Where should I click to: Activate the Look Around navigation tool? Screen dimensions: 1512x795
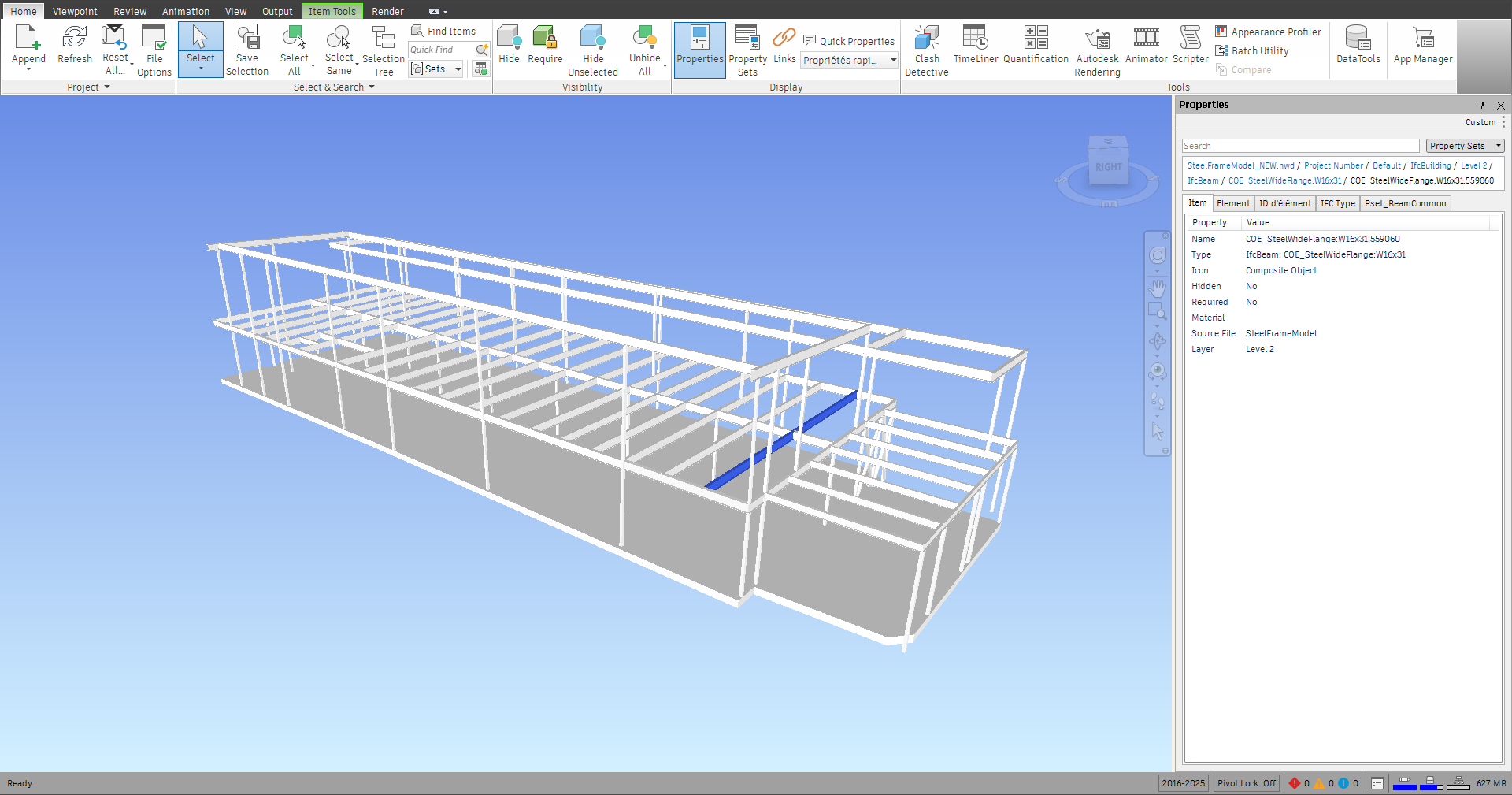tap(1157, 371)
